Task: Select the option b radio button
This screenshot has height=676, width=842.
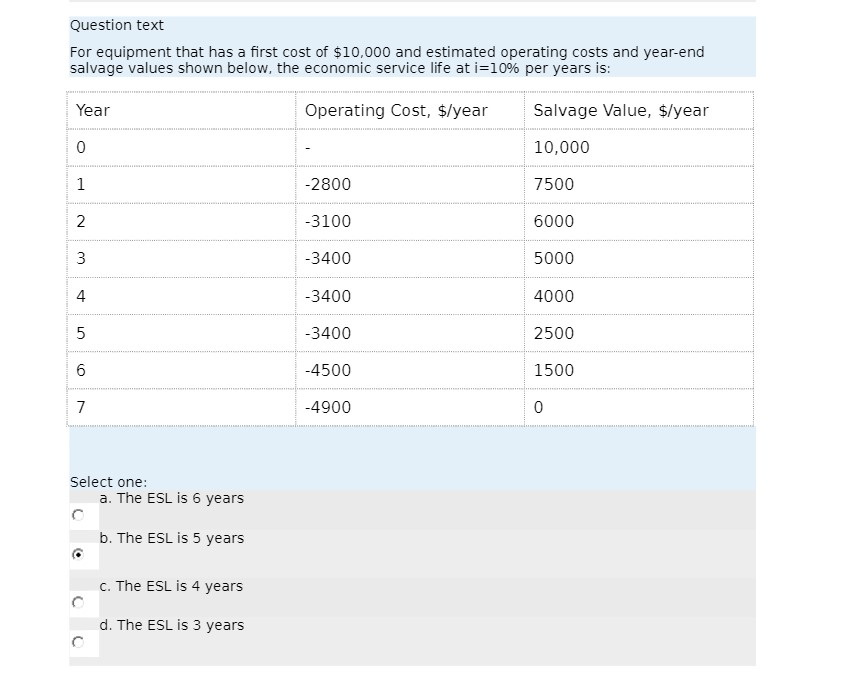Action: pyautogui.click(x=80, y=553)
